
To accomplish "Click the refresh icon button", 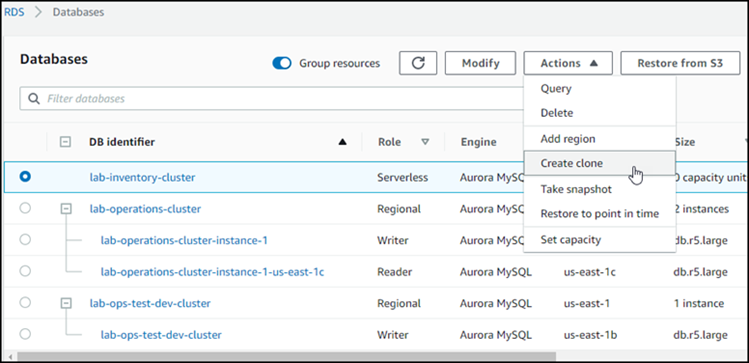I will pos(418,63).
